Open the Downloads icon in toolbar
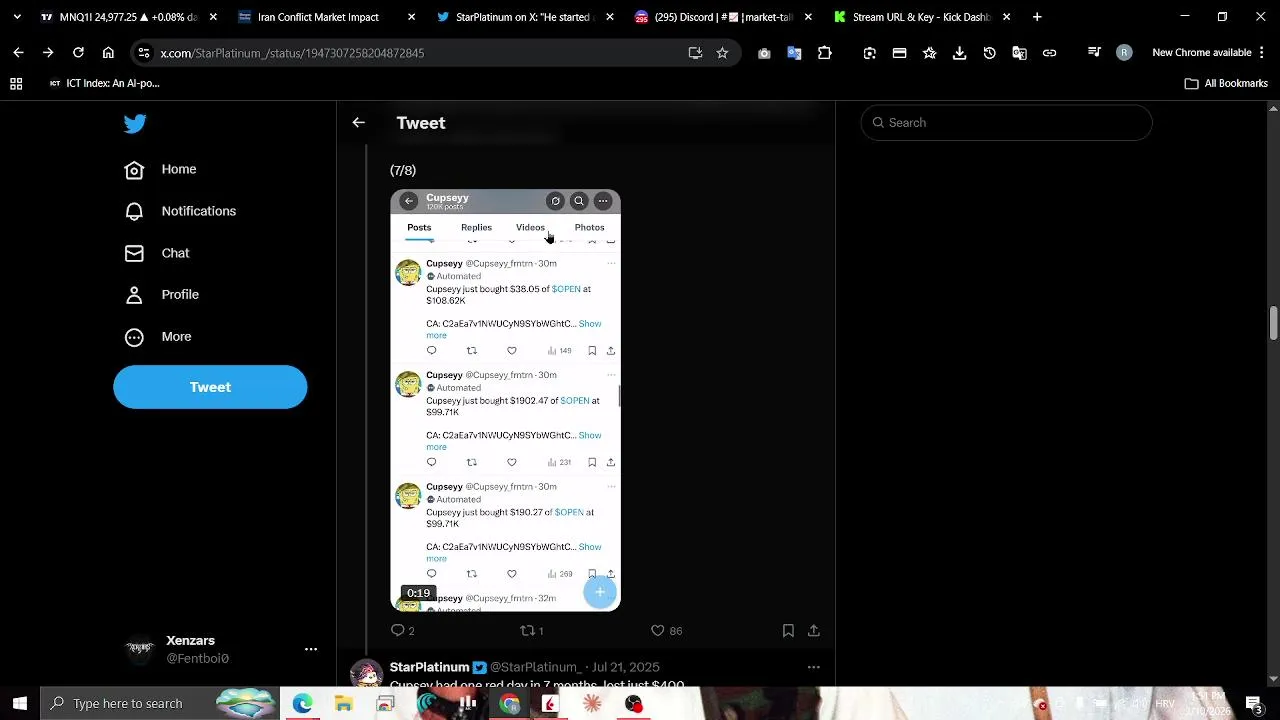Screen dimensions: 1280x720 tap(959, 53)
